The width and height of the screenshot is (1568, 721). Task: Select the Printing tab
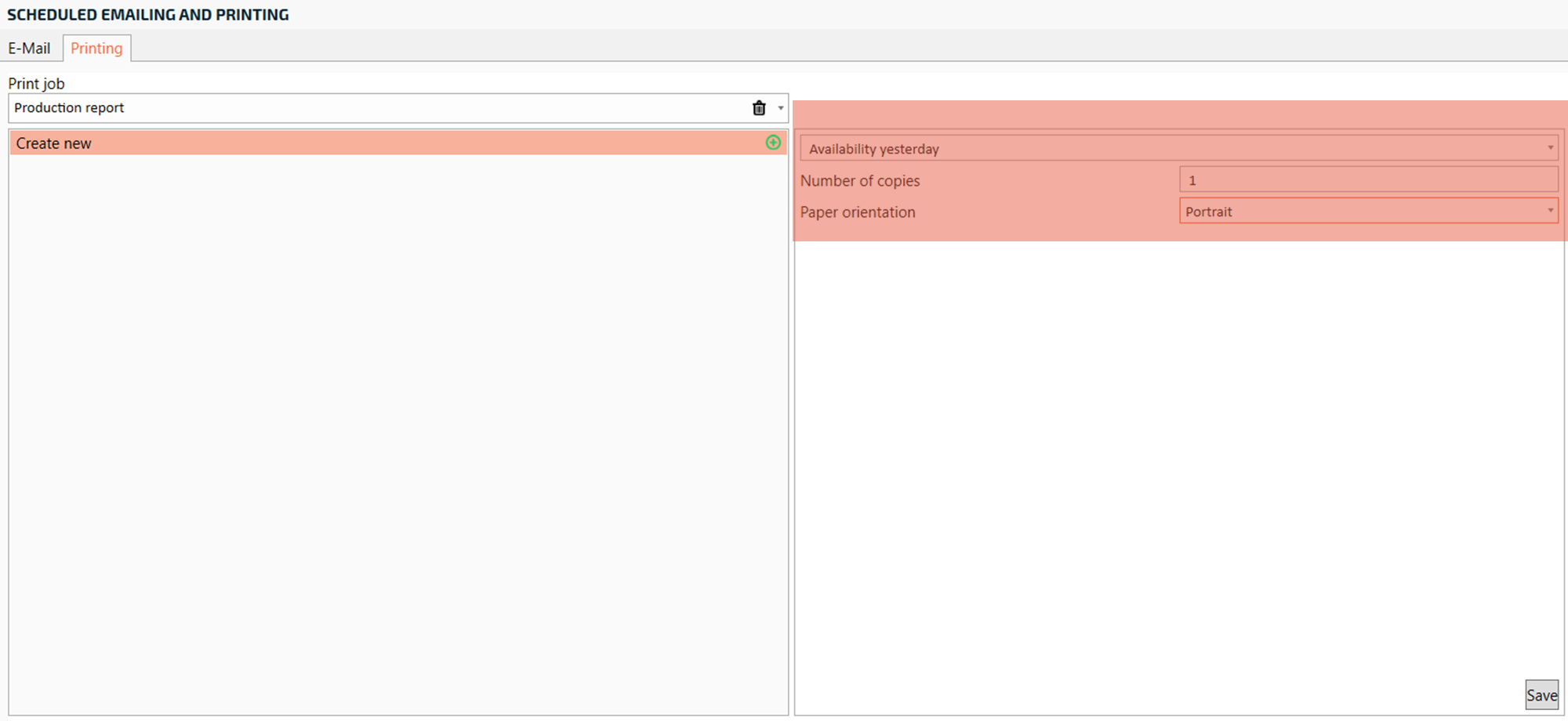(96, 49)
